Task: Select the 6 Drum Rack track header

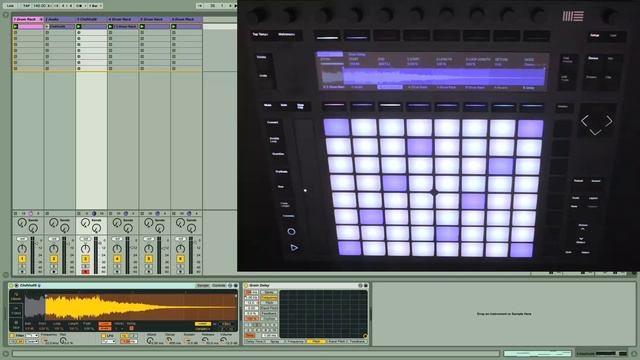Action: coord(186,19)
